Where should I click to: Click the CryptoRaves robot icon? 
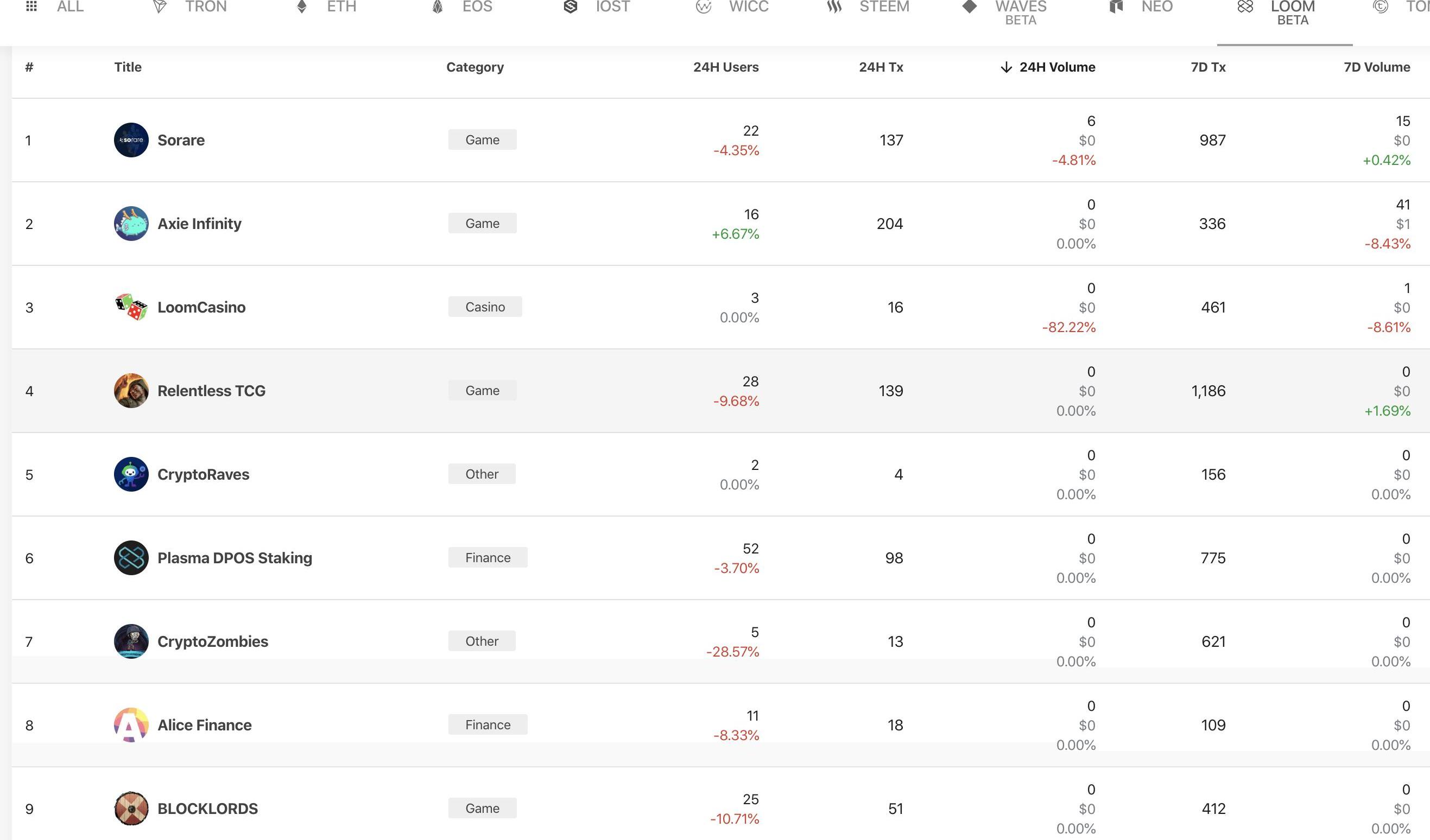(131, 474)
